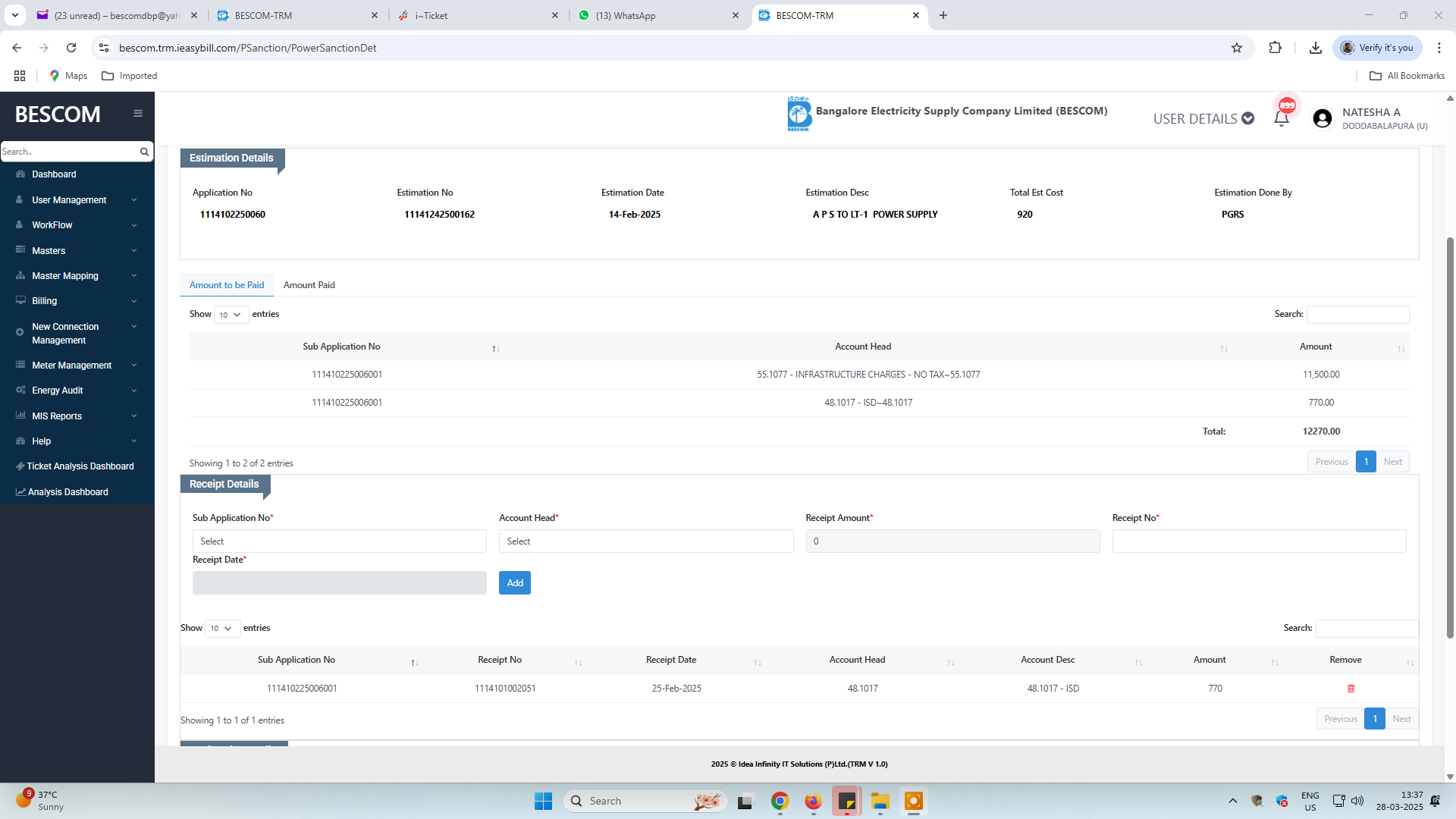Expand Energy Audit sidebar menu
Image resolution: width=1456 pixels, height=819 pixels.
76,391
